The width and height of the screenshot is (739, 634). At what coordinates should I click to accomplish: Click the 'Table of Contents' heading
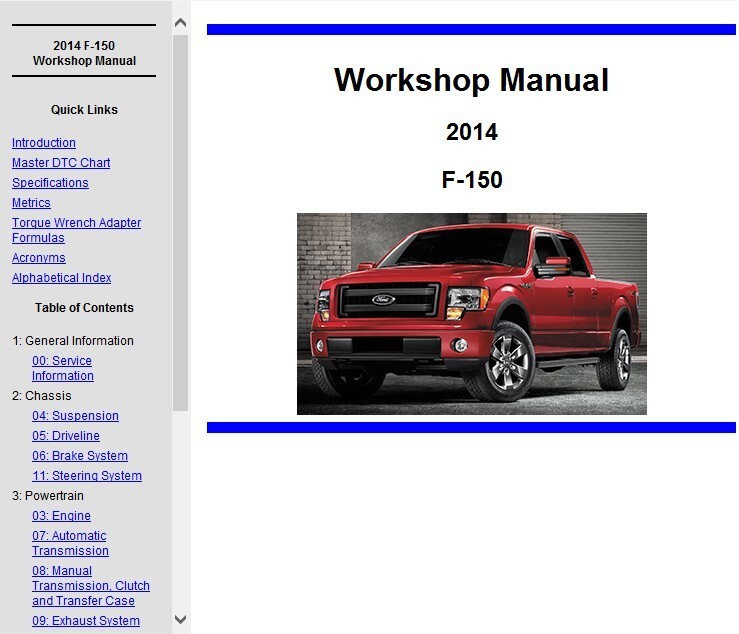pos(84,308)
